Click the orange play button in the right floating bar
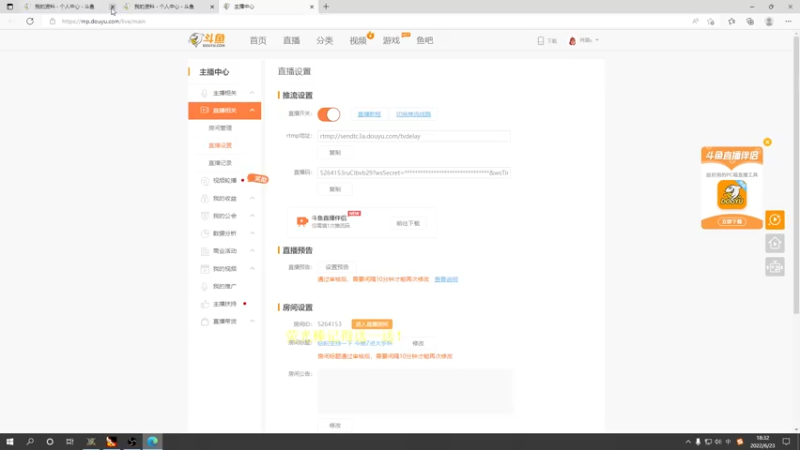The height and width of the screenshot is (450, 800). pos(774,220)
